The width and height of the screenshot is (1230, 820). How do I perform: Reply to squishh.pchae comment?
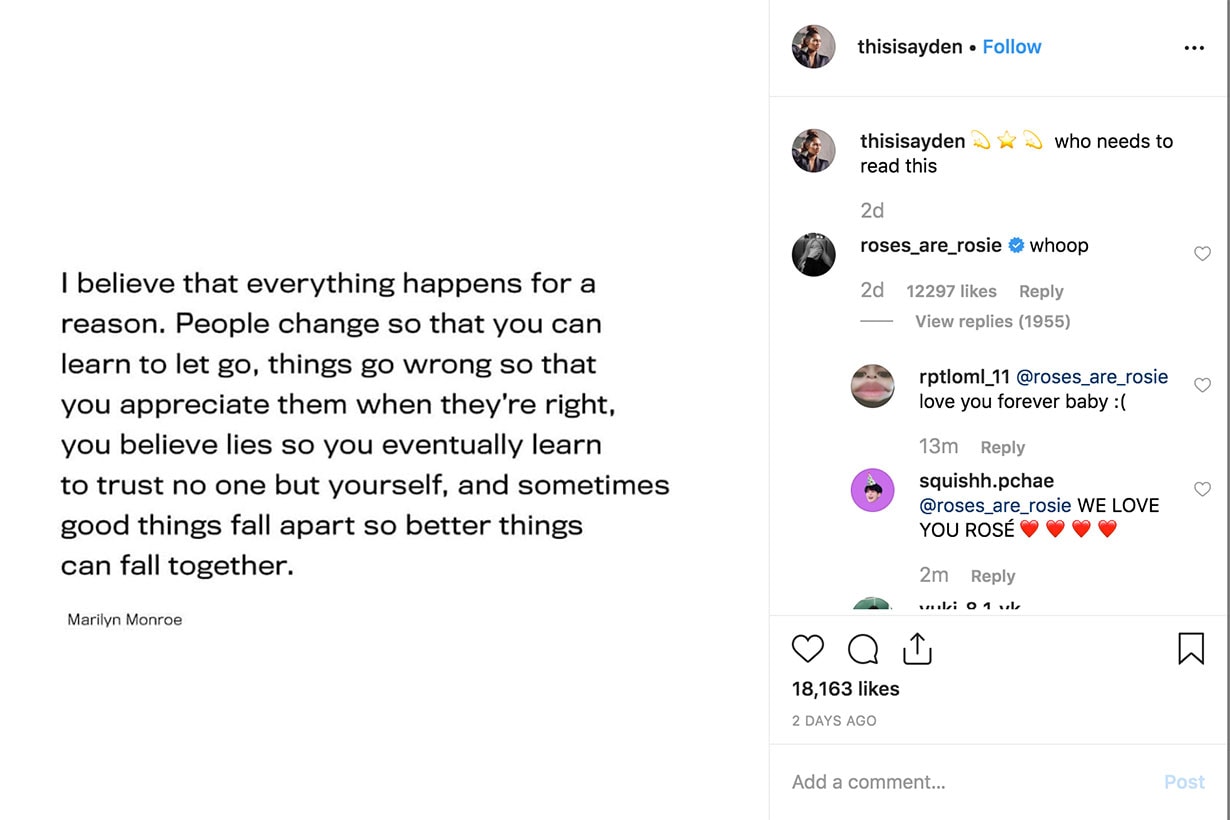point(992,576)
